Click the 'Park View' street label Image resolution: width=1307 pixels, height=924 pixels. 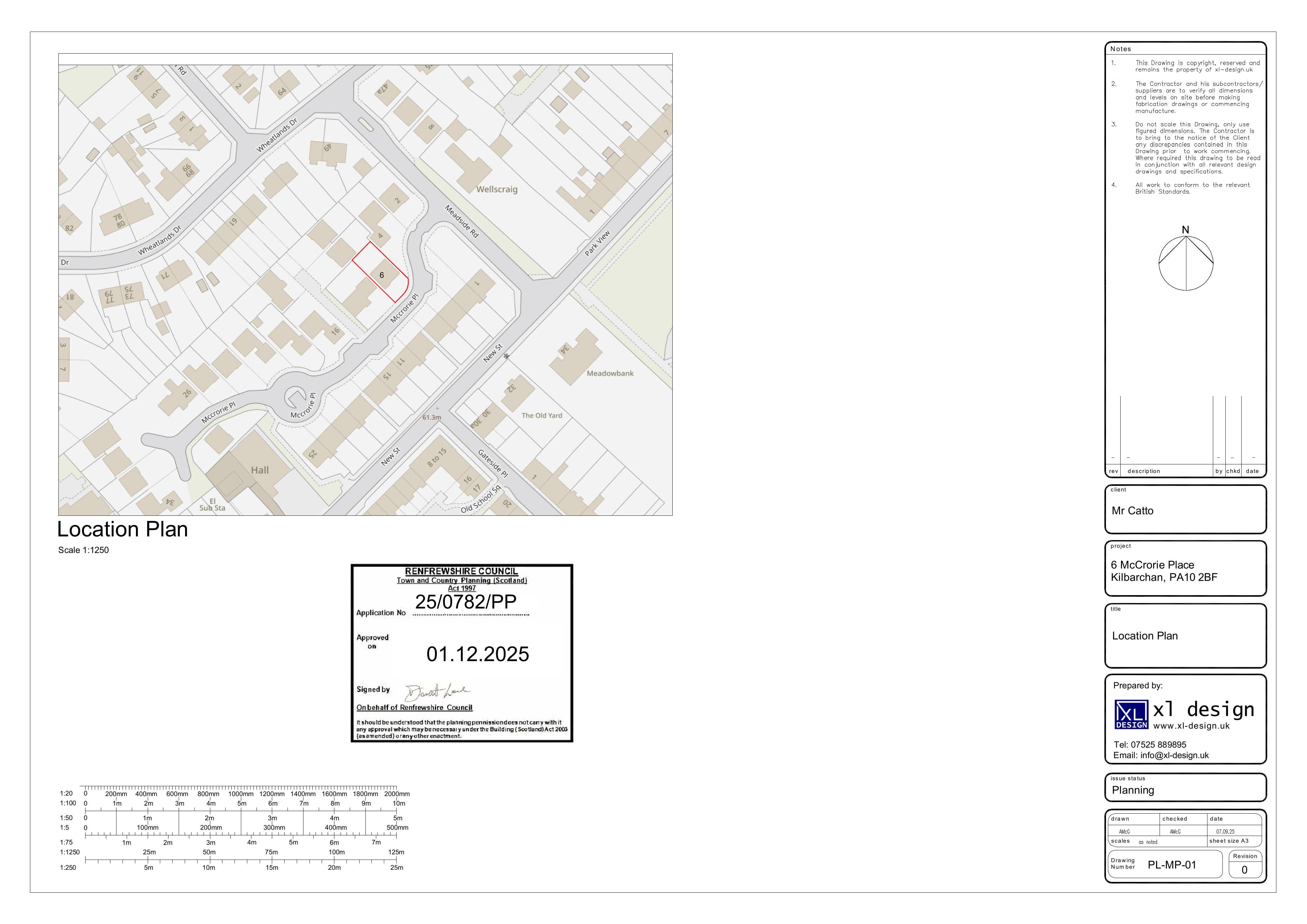[598, 243]
